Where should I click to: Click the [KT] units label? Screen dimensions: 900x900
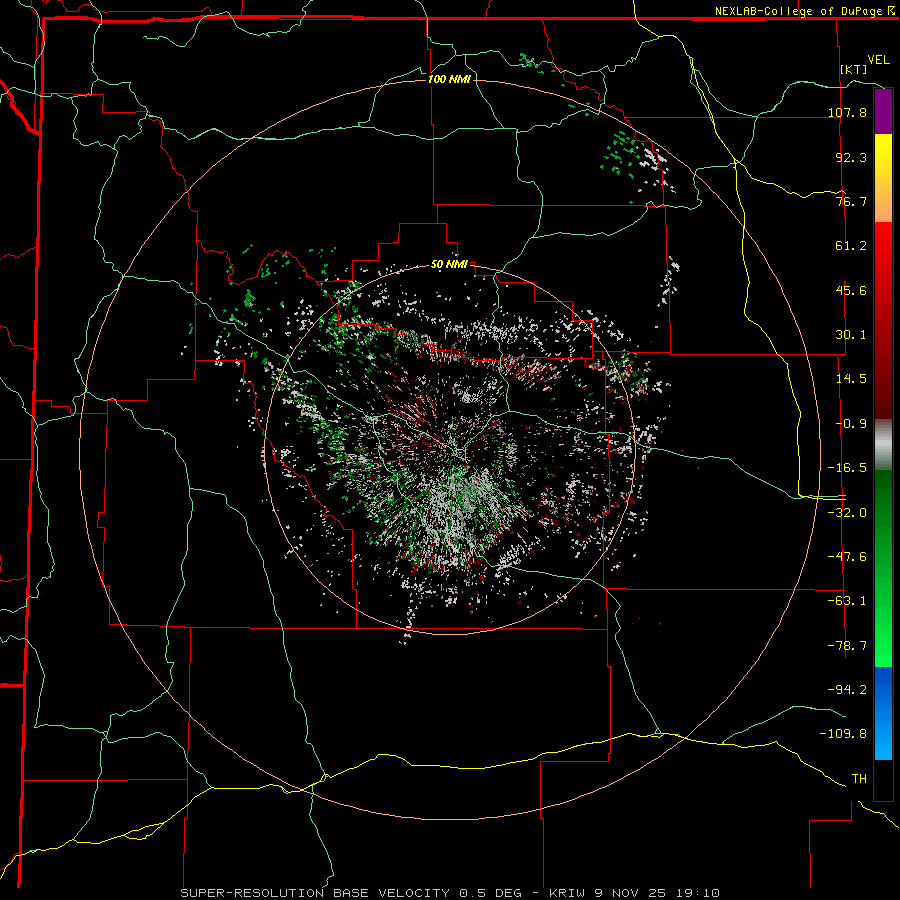[854, 69]
